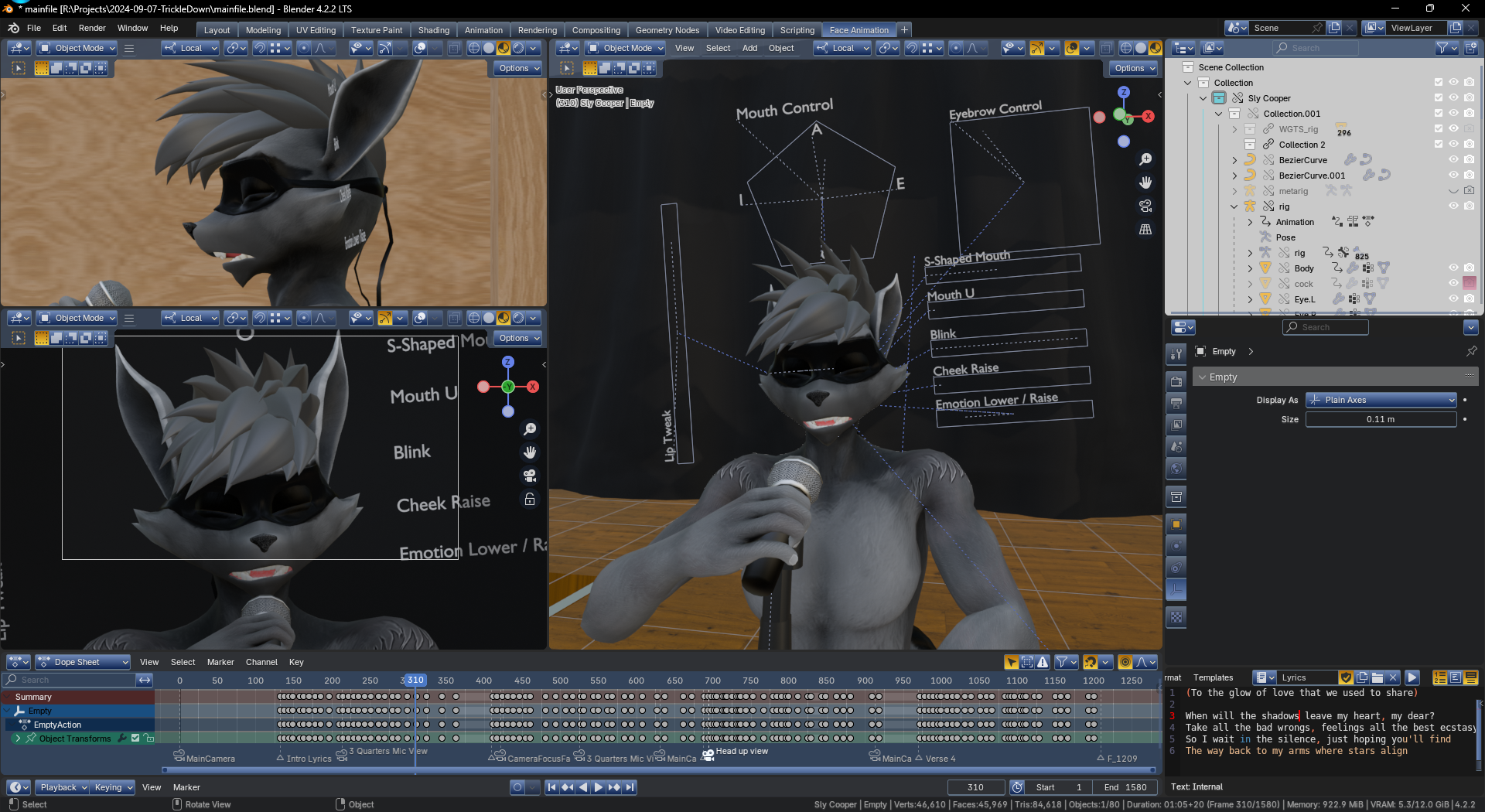This screenshot has width=1485, height=812.
Task: Click the zoom viewport magnifier in main 3D view
Action: 1145,159
